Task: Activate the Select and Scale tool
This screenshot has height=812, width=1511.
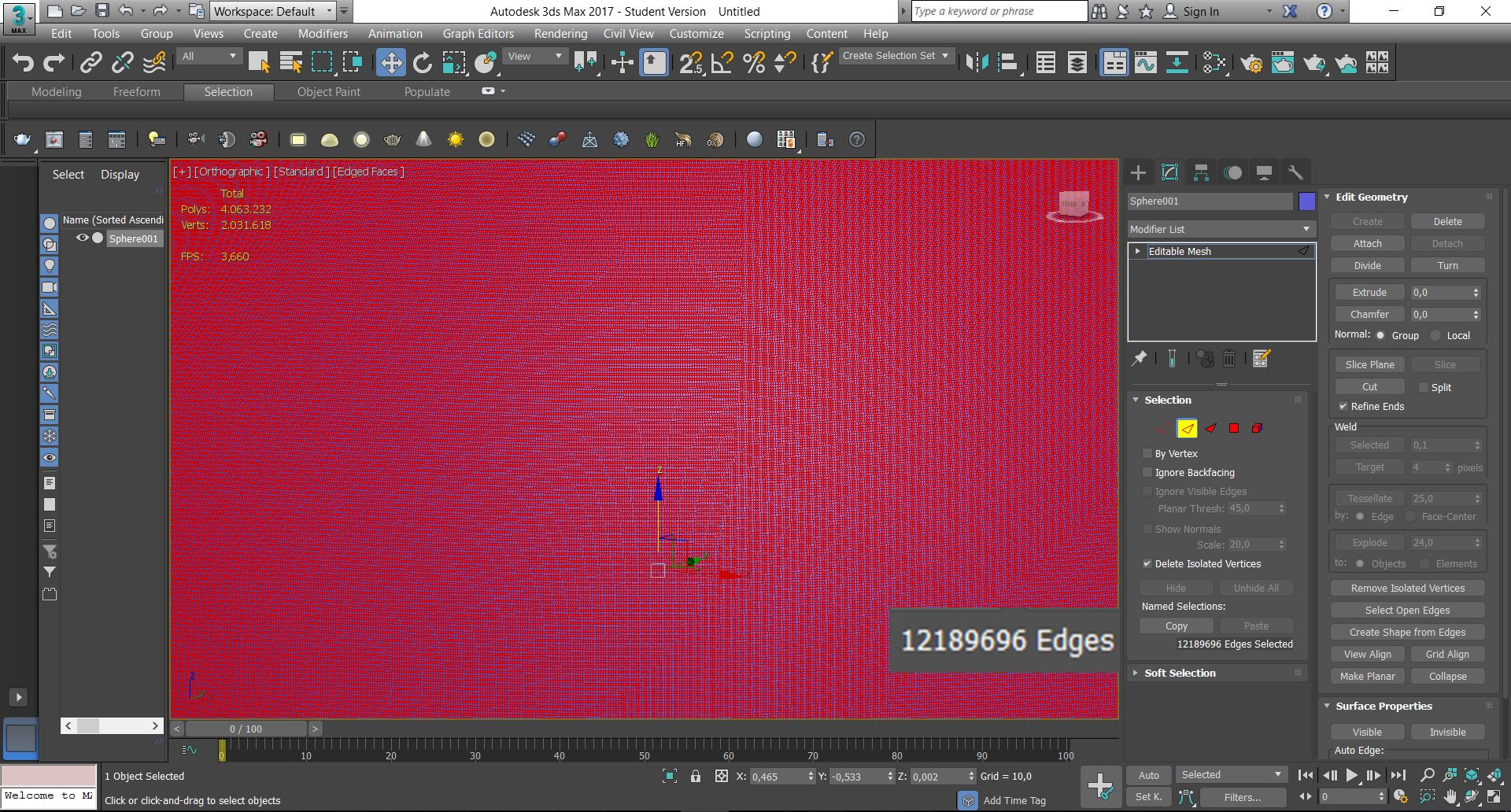Action: click(x=454, y=62)
